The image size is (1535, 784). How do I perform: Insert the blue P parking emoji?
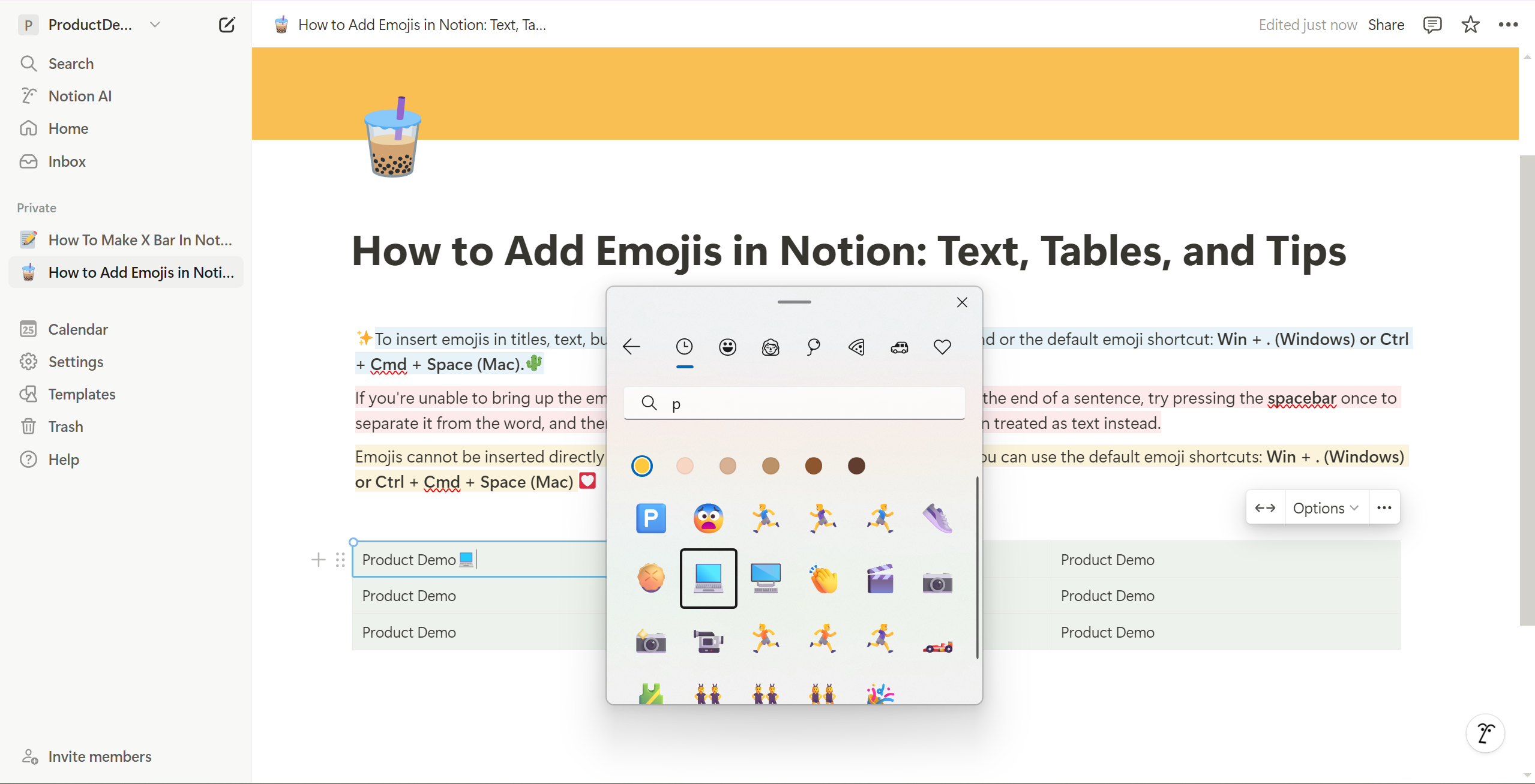[651, 518]
